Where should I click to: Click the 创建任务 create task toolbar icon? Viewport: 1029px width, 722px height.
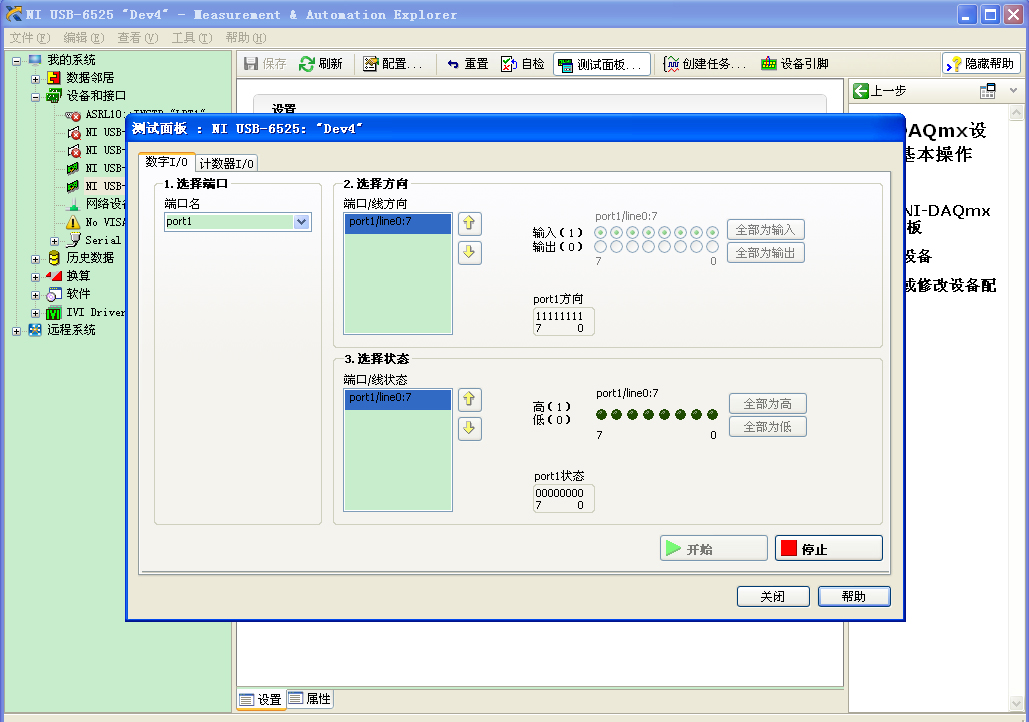click(671, 64)
